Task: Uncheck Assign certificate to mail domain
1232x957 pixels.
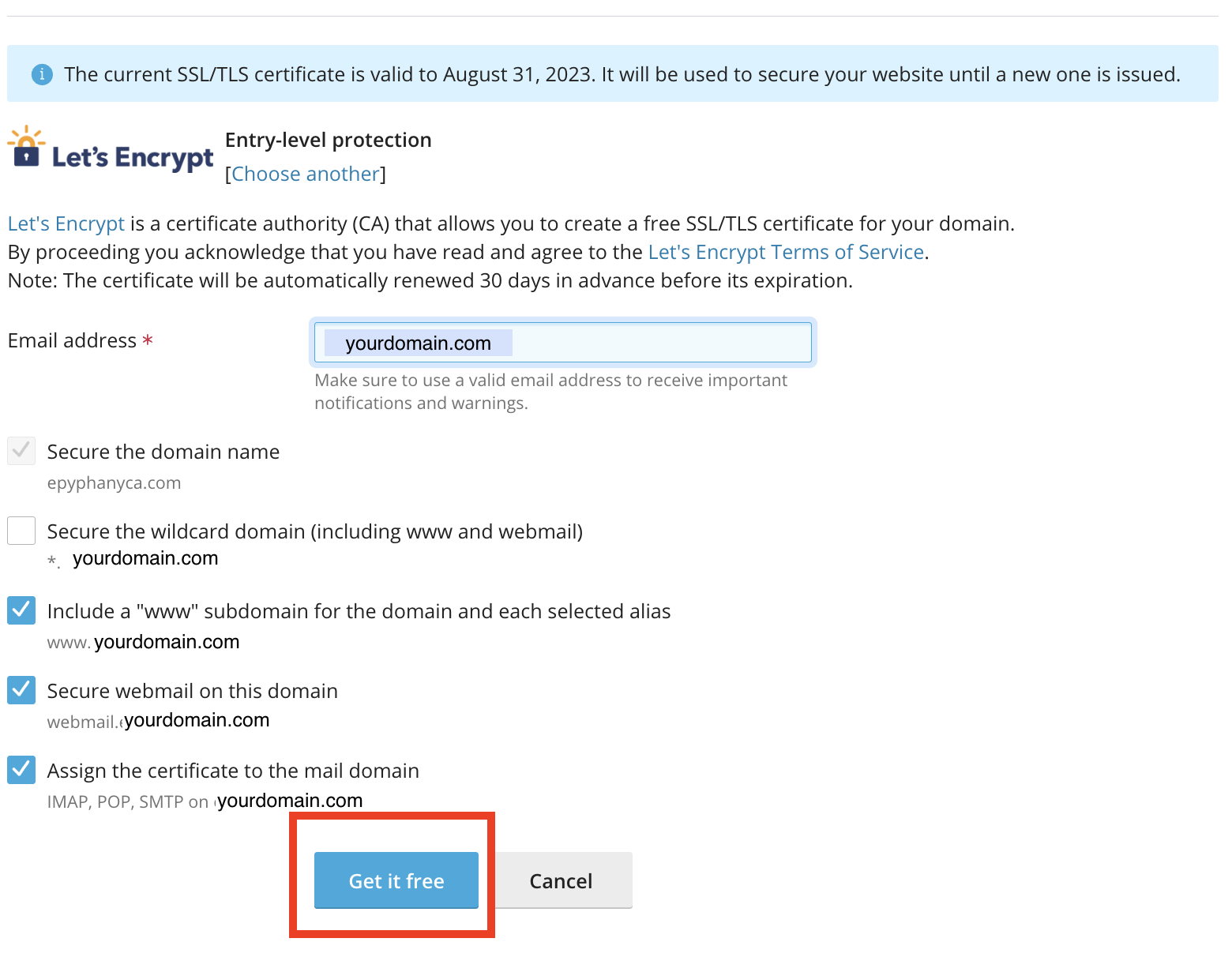Action: 21,770
